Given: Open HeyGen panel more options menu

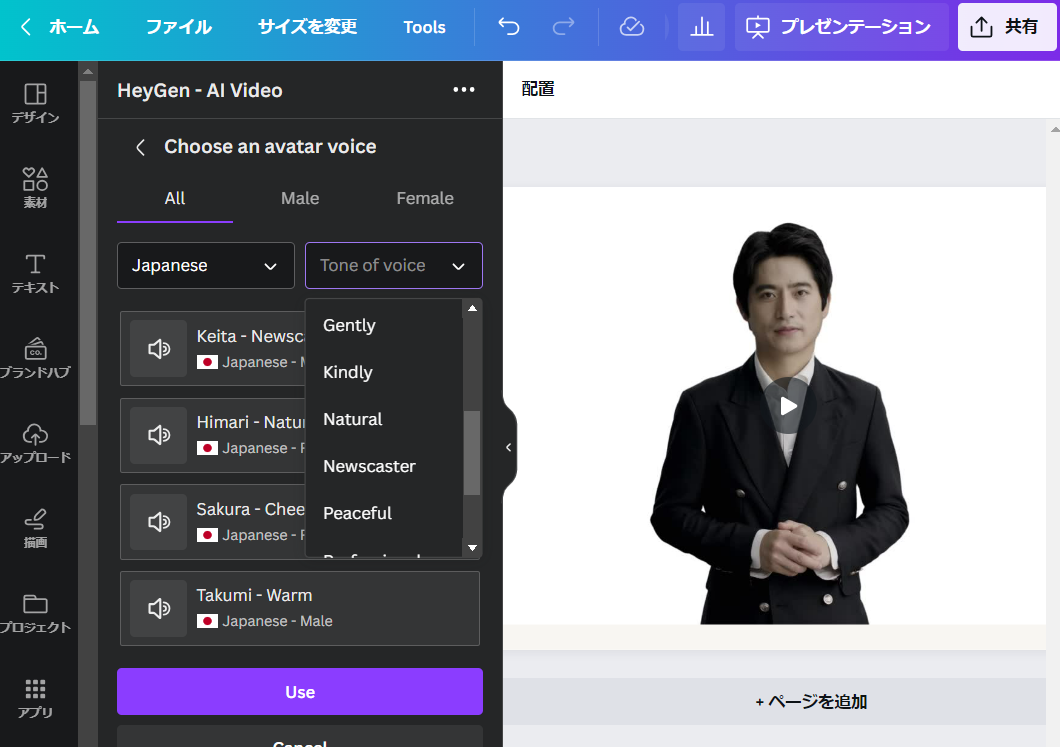Looking at the screenshot, I should pyautogui.click(x=464, y=90).
